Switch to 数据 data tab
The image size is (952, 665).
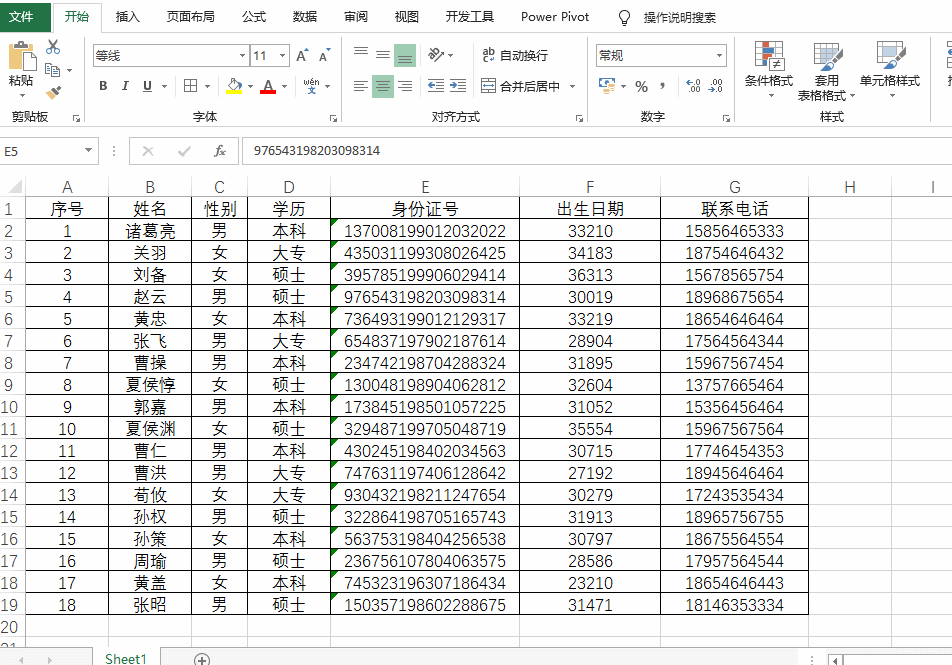pyautogui.click(x=305, y=17)
